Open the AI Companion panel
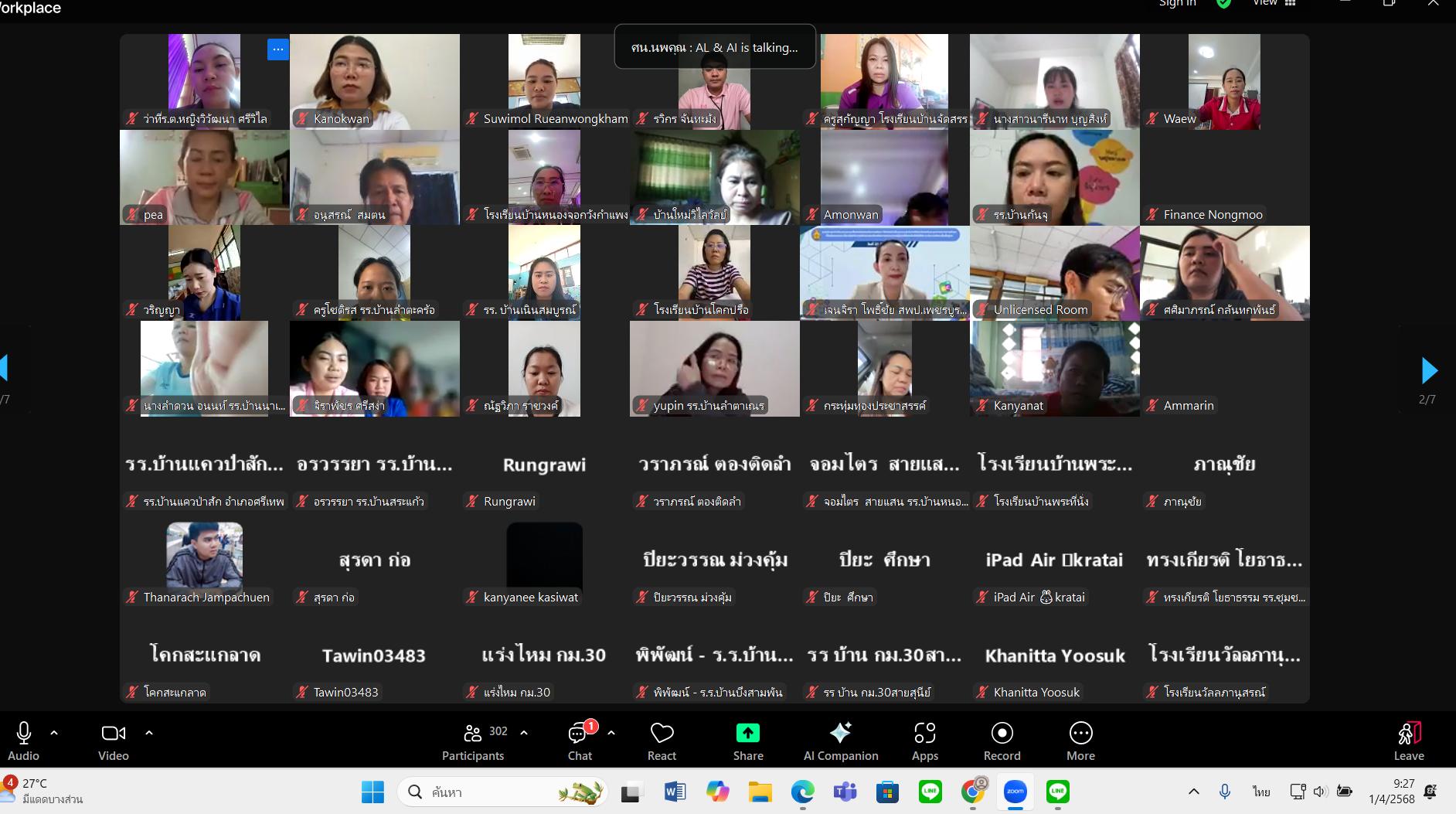Image resolution: width=1456 pixels, height=814 pixels. coord(840,741)
